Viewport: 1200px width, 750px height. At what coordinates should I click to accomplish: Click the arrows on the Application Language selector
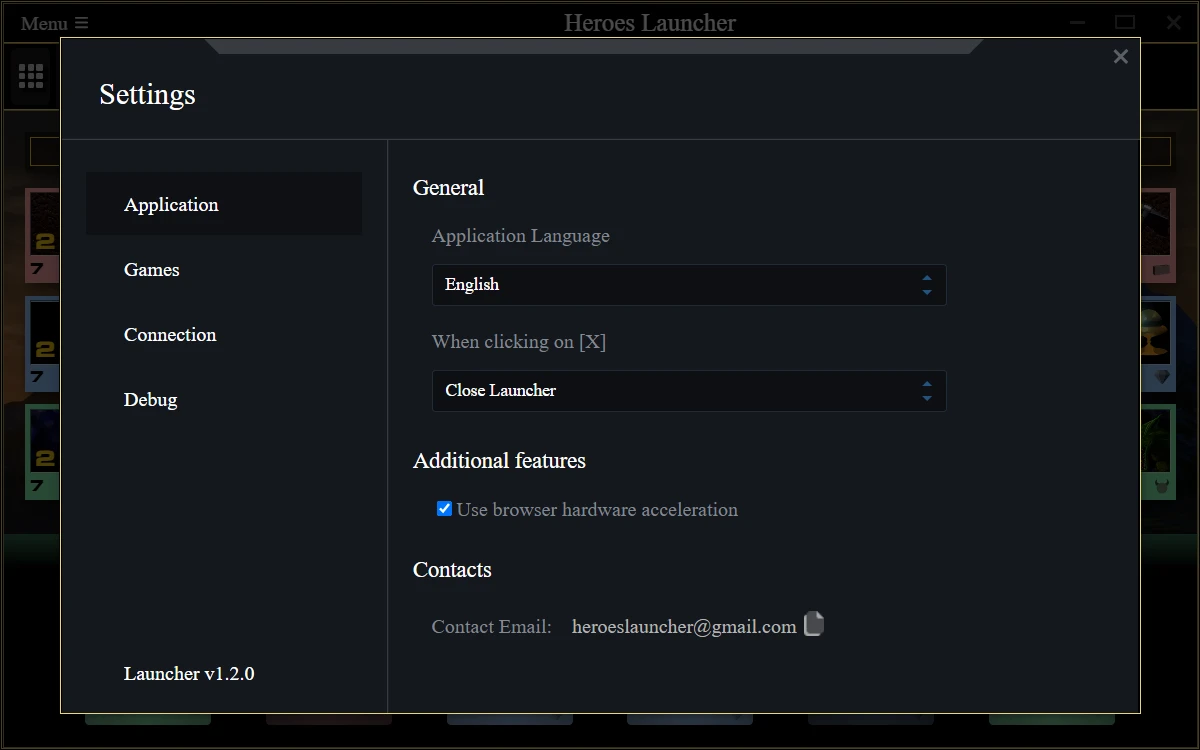926,285
